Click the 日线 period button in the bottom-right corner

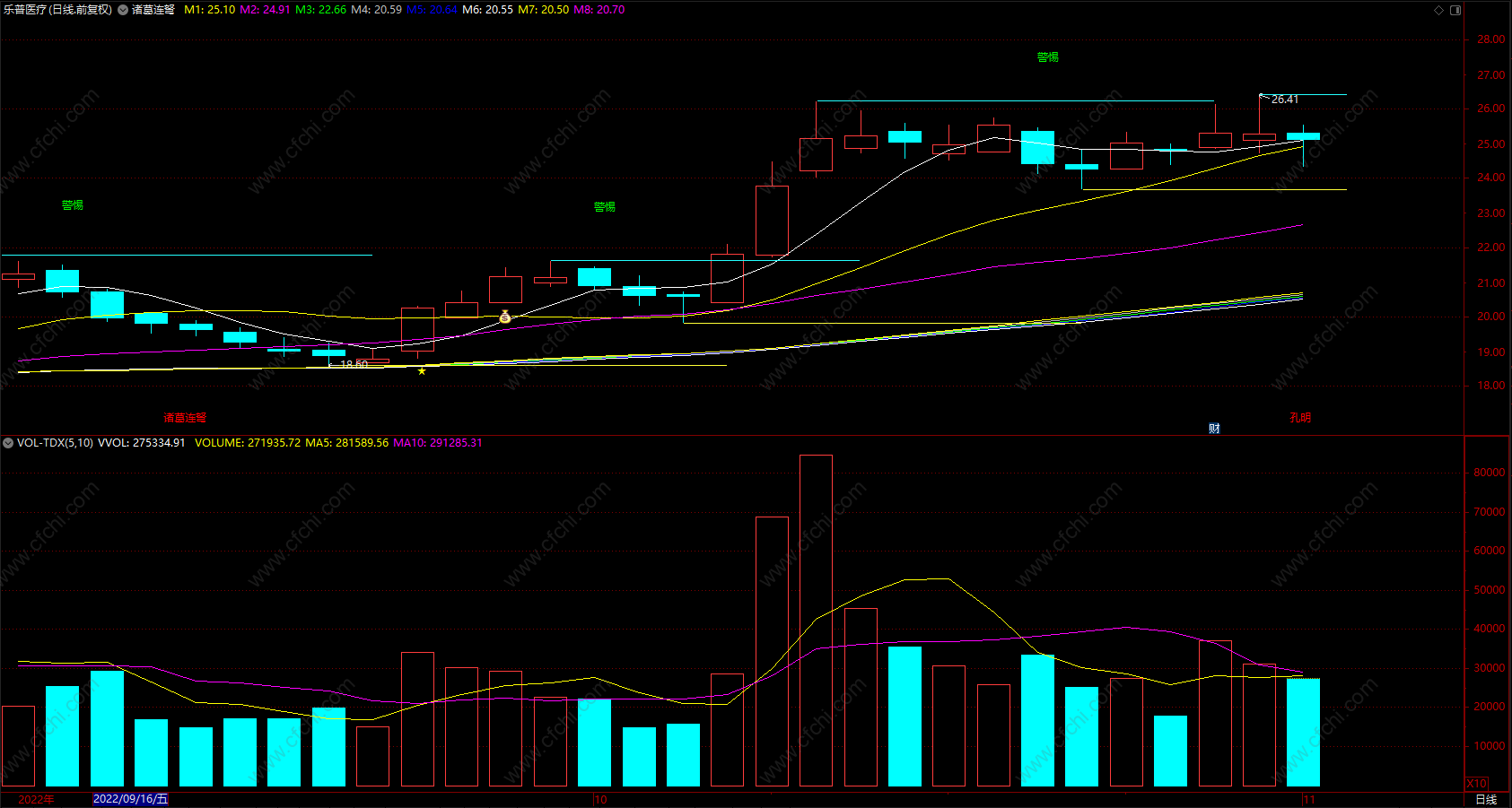[1486, 799]
